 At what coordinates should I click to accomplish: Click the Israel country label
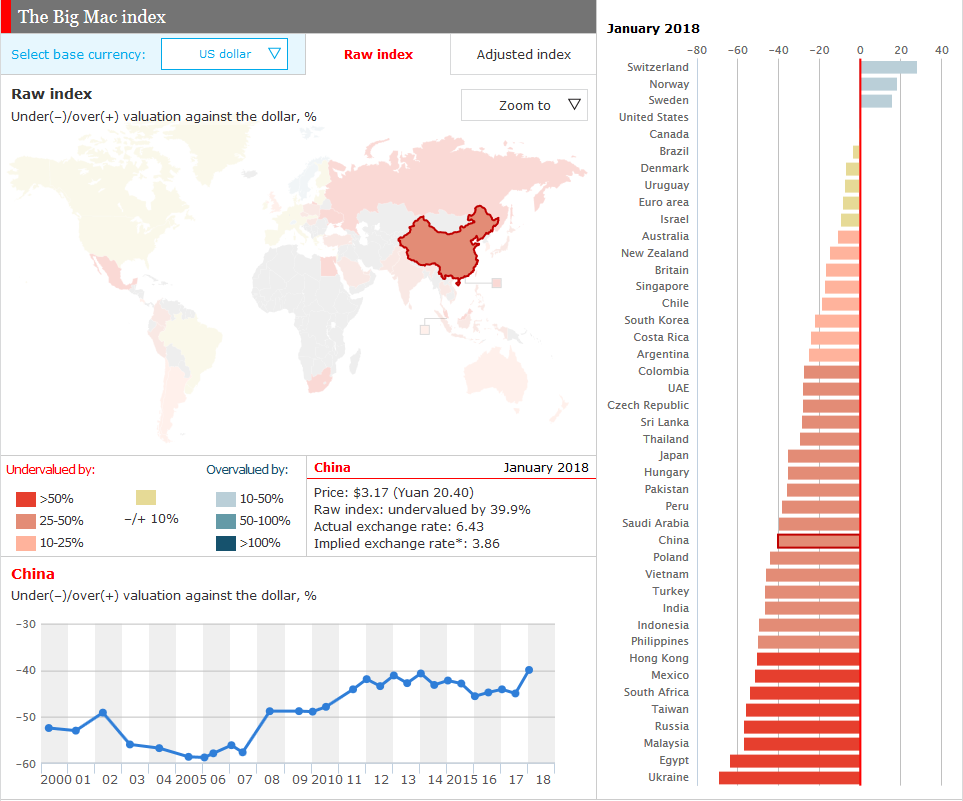click(x=674, y=219)
